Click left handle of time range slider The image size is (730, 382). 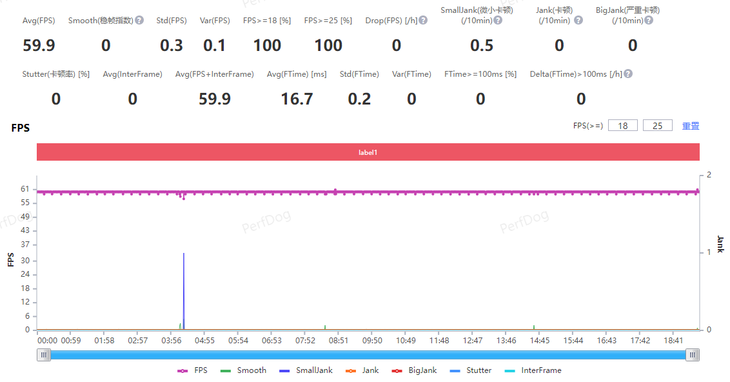[43, 355]
